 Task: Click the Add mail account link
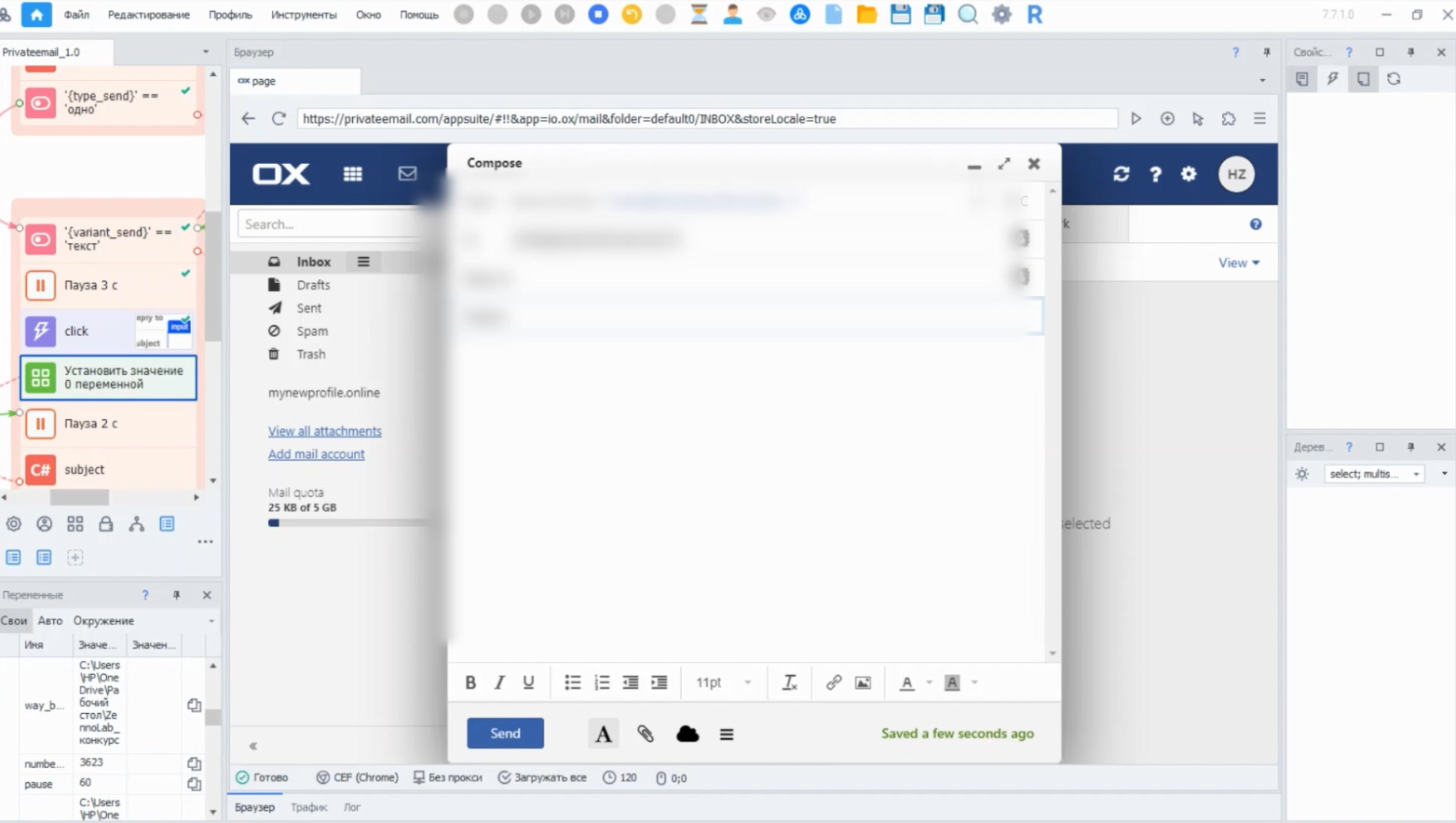point(317,454)
